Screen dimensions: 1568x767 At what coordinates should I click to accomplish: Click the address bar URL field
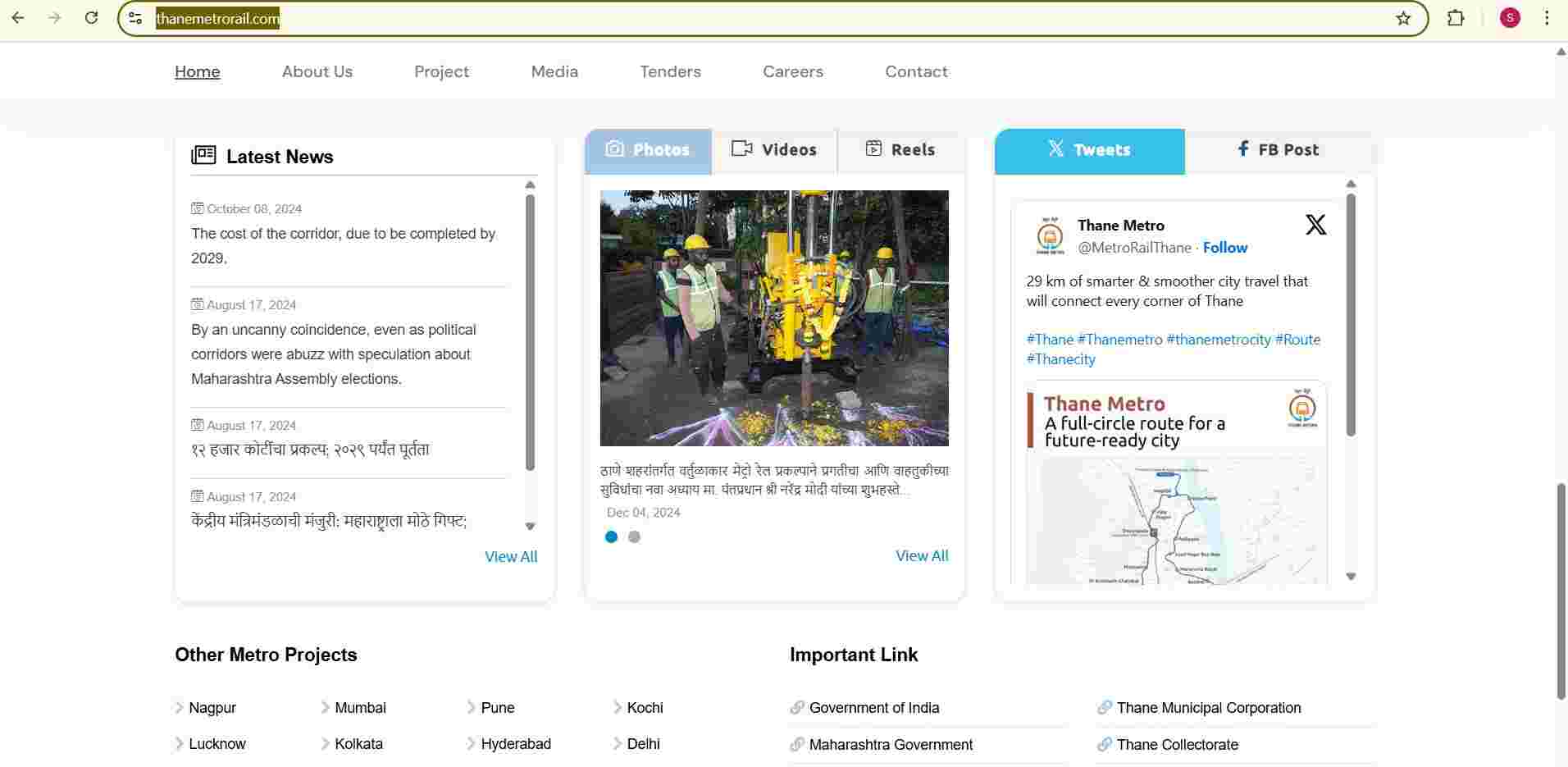click(738, 18)
